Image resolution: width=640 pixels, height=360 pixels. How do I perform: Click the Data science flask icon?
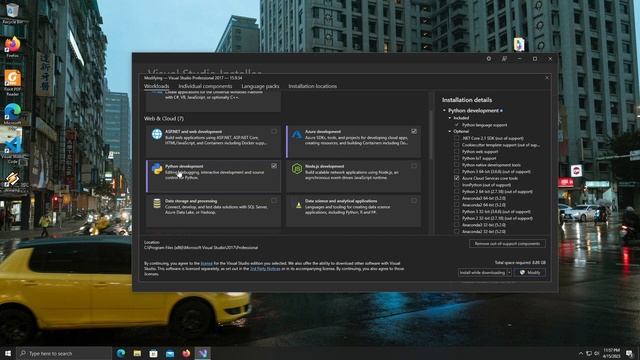[x=298, y=205]
